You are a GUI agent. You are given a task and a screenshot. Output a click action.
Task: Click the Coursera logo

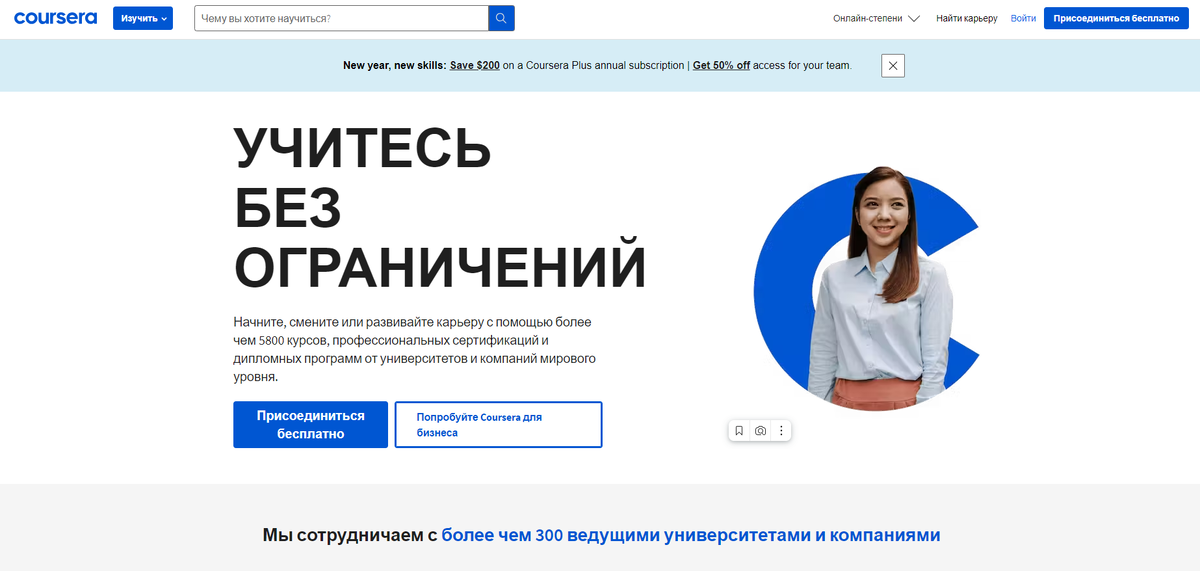click(x=55, y=18)
